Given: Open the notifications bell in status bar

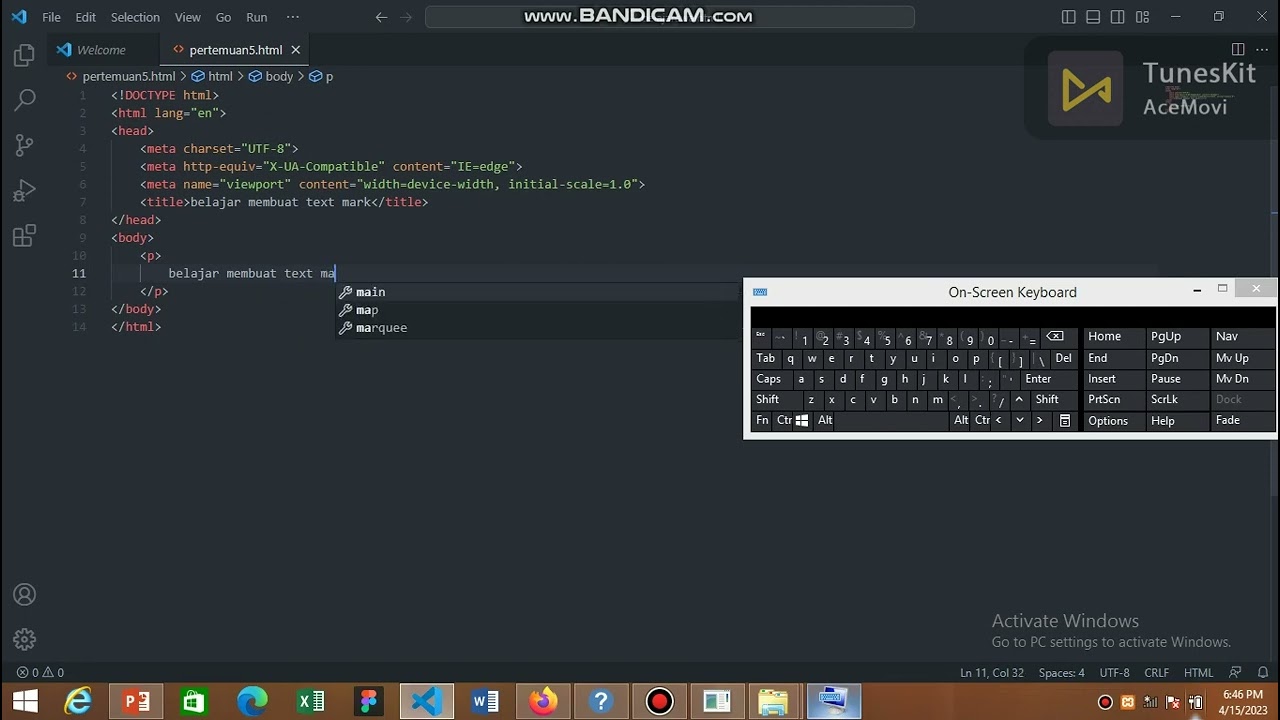Looking at the screenshot, I should click(x=1263, y=673).
